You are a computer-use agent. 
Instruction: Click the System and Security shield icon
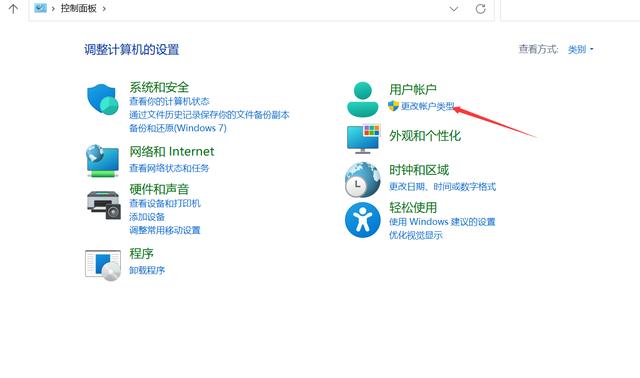pos(103,99)
